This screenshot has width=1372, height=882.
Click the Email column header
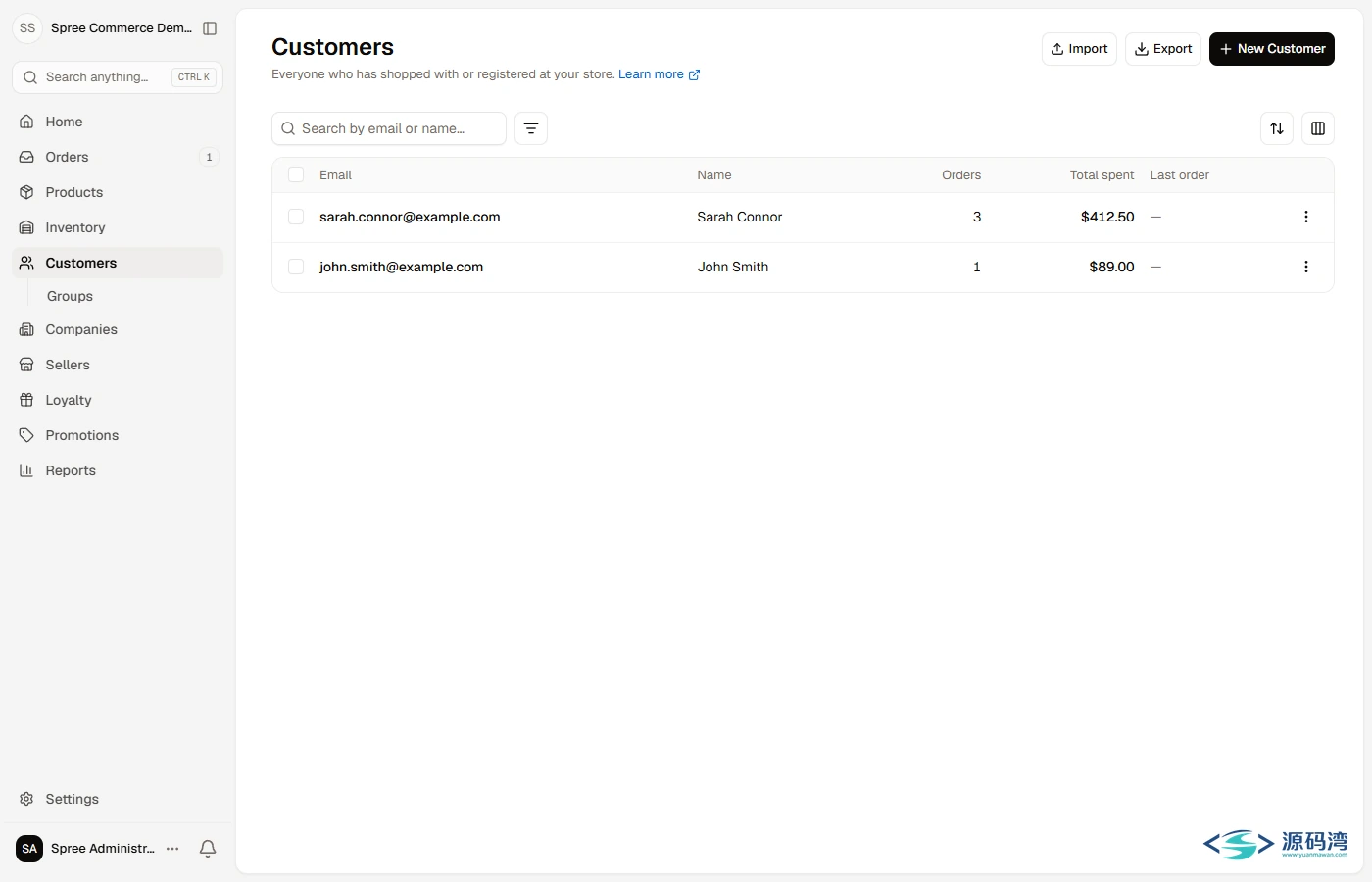click(335, 175)
